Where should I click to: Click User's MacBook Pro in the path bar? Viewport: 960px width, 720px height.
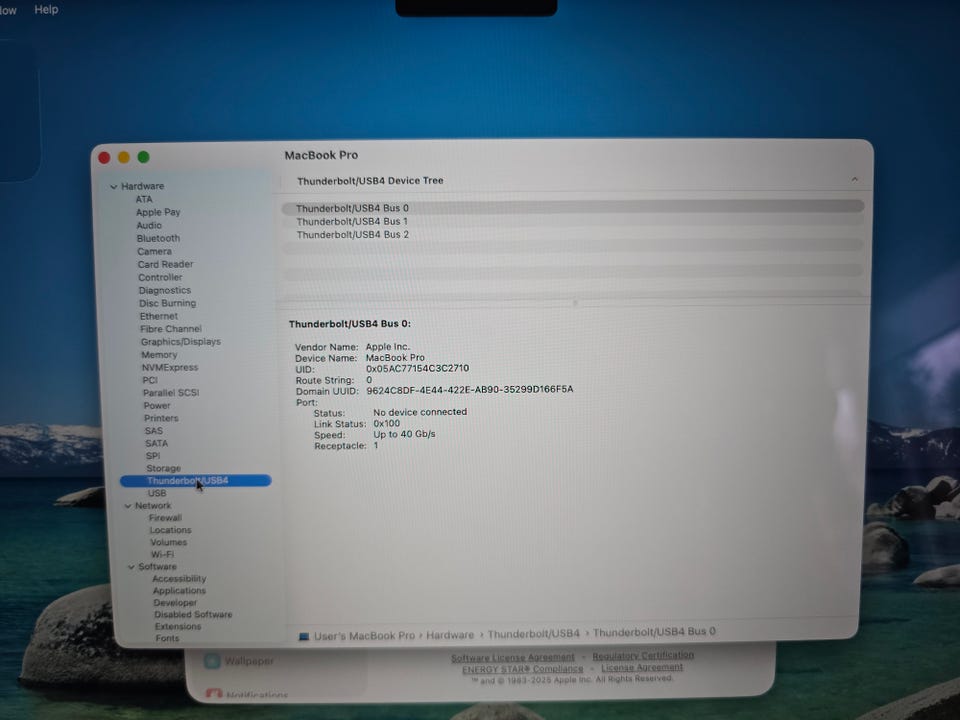point(364,636)
